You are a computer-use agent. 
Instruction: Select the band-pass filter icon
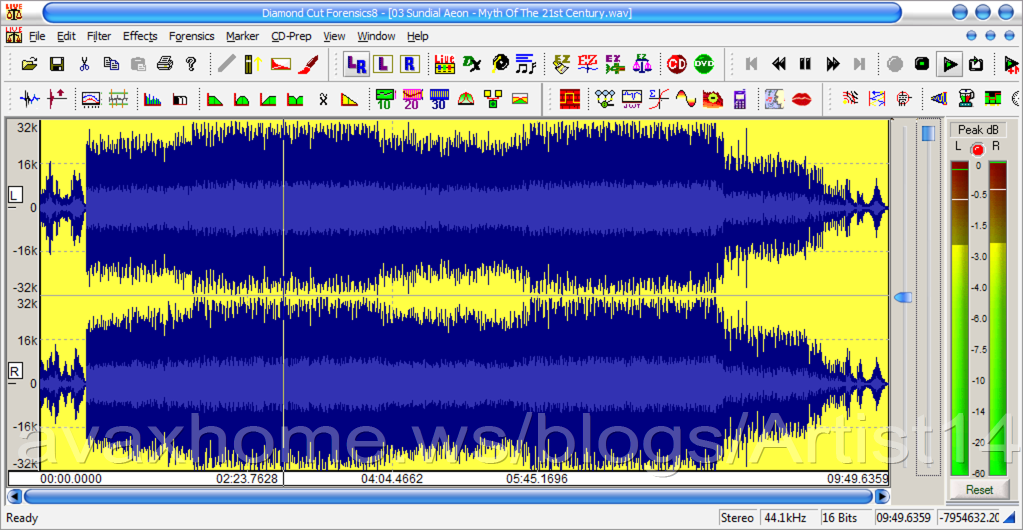point(241,99)
